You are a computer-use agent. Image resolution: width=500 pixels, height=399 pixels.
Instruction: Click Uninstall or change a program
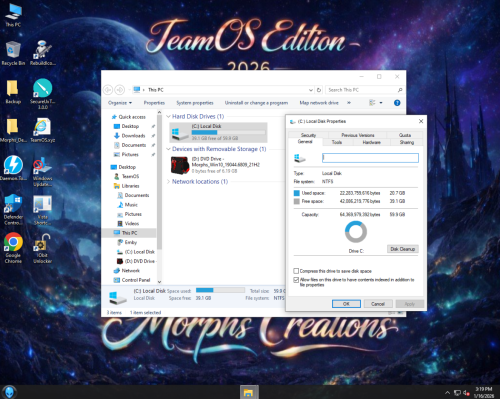click(256, 103)
